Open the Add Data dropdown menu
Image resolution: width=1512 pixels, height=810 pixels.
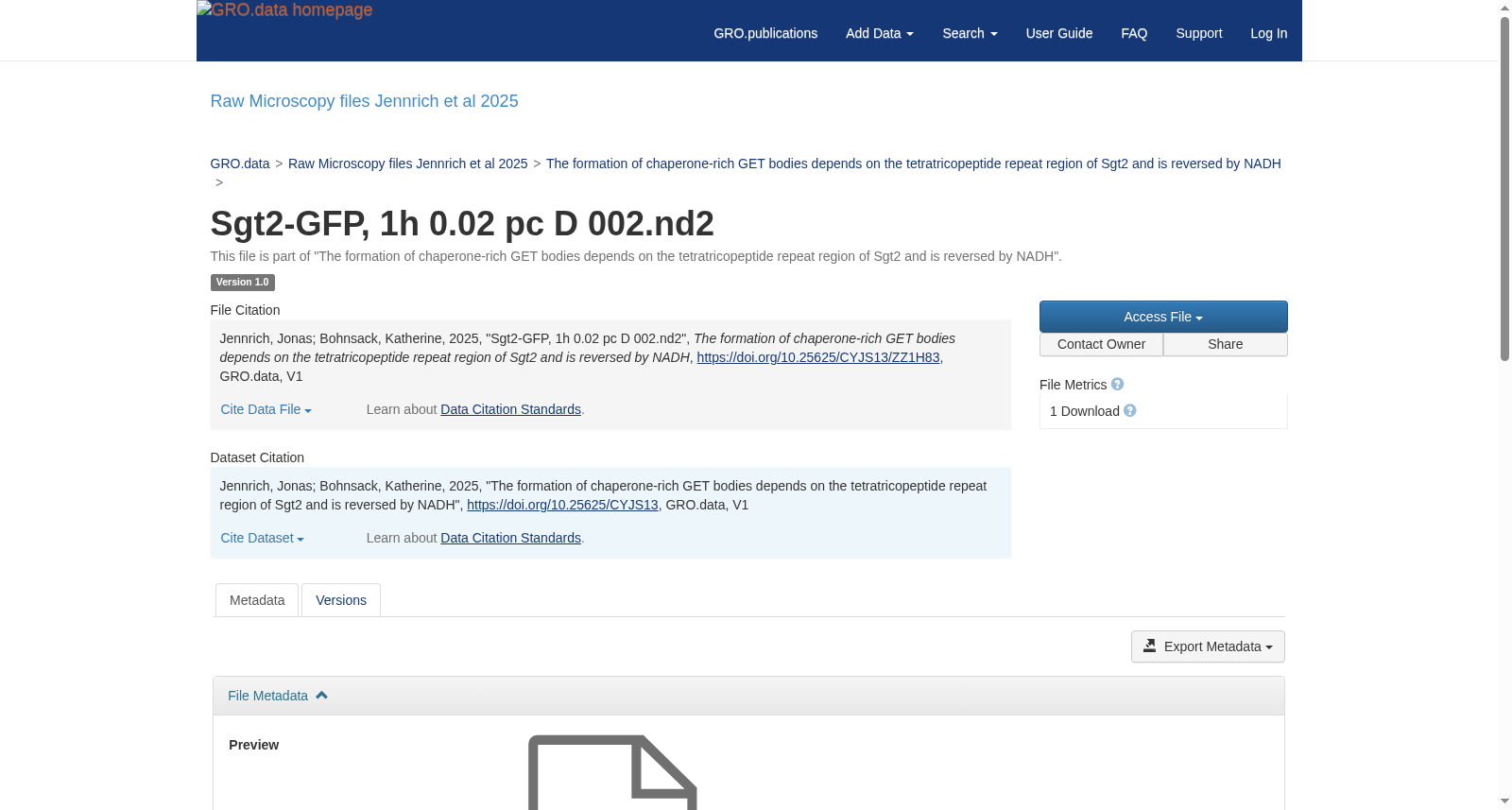pyautogui.click(x=879, y=33)
